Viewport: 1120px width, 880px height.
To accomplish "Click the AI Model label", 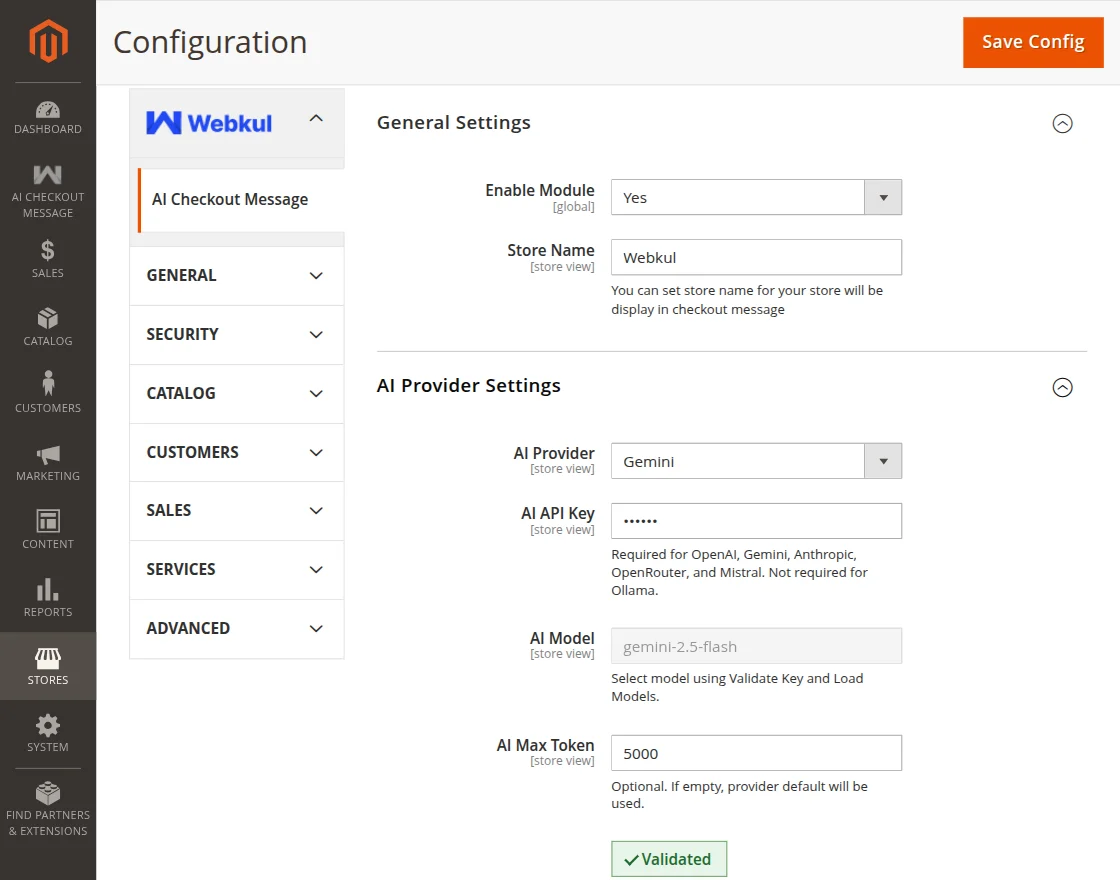I will [x=562, y=639].
